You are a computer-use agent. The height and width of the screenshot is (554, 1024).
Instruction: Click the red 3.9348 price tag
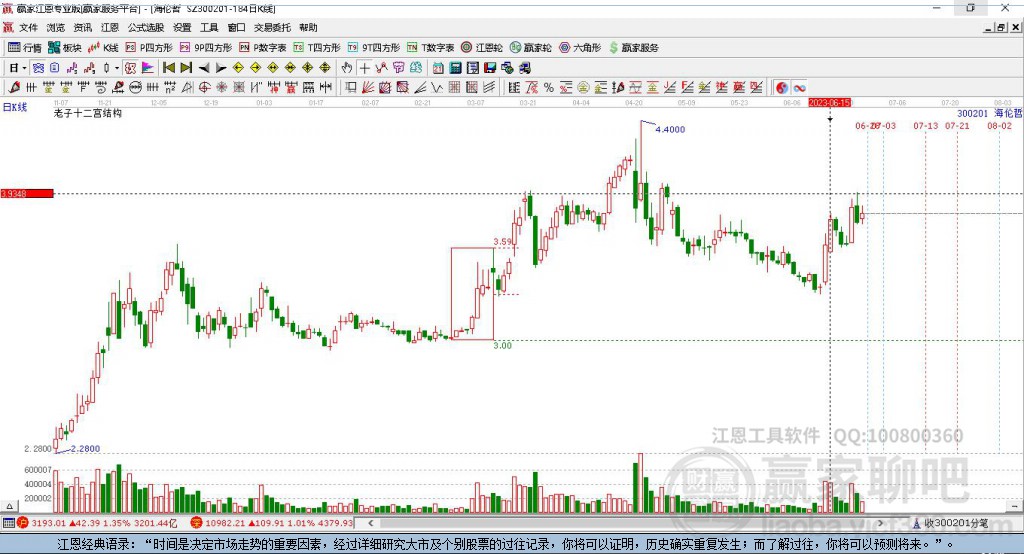tap(27, 193)
